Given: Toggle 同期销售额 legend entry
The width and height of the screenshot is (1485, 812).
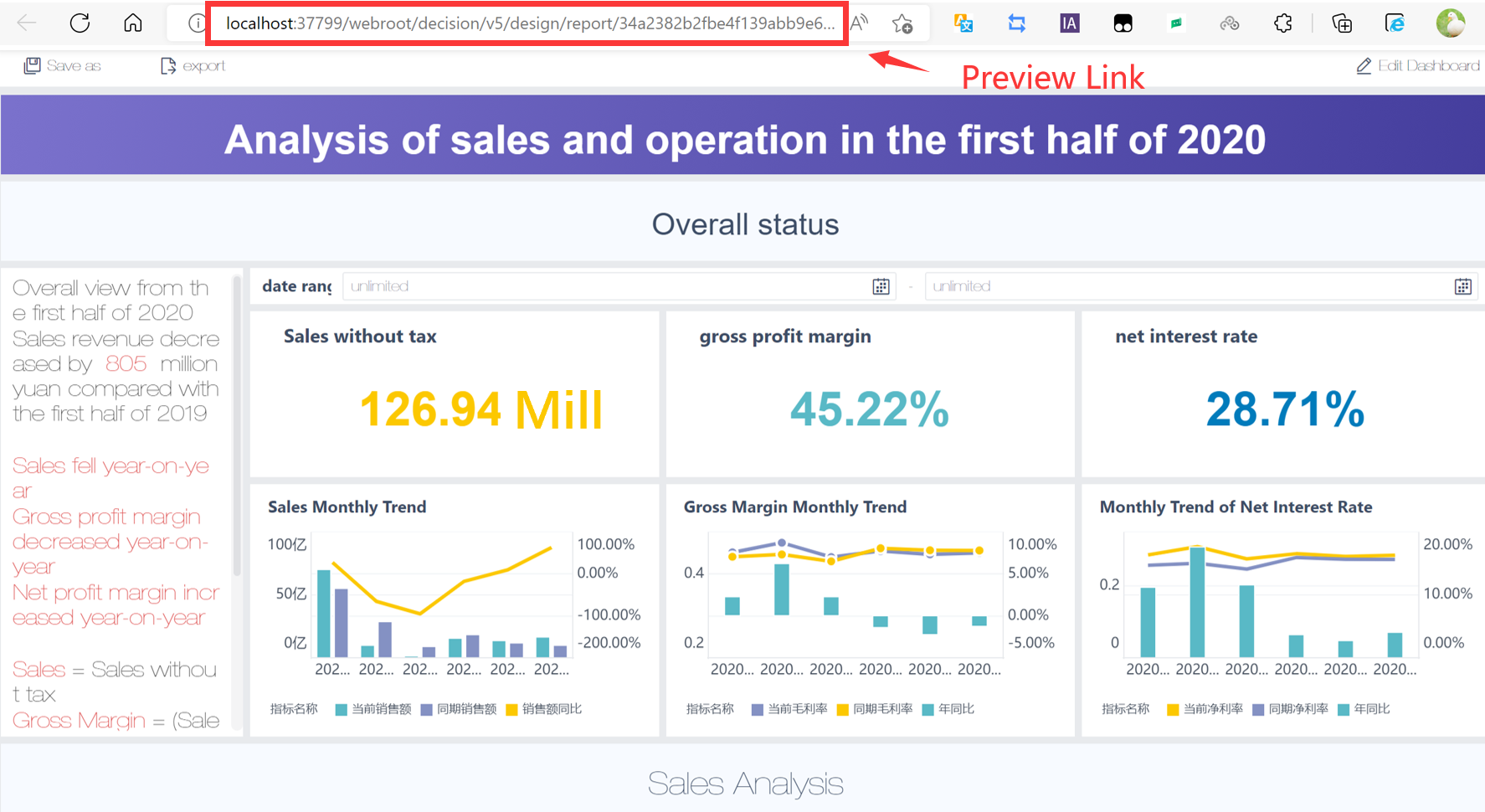Looking at the screenshot, I should click(x=459, y=709).
